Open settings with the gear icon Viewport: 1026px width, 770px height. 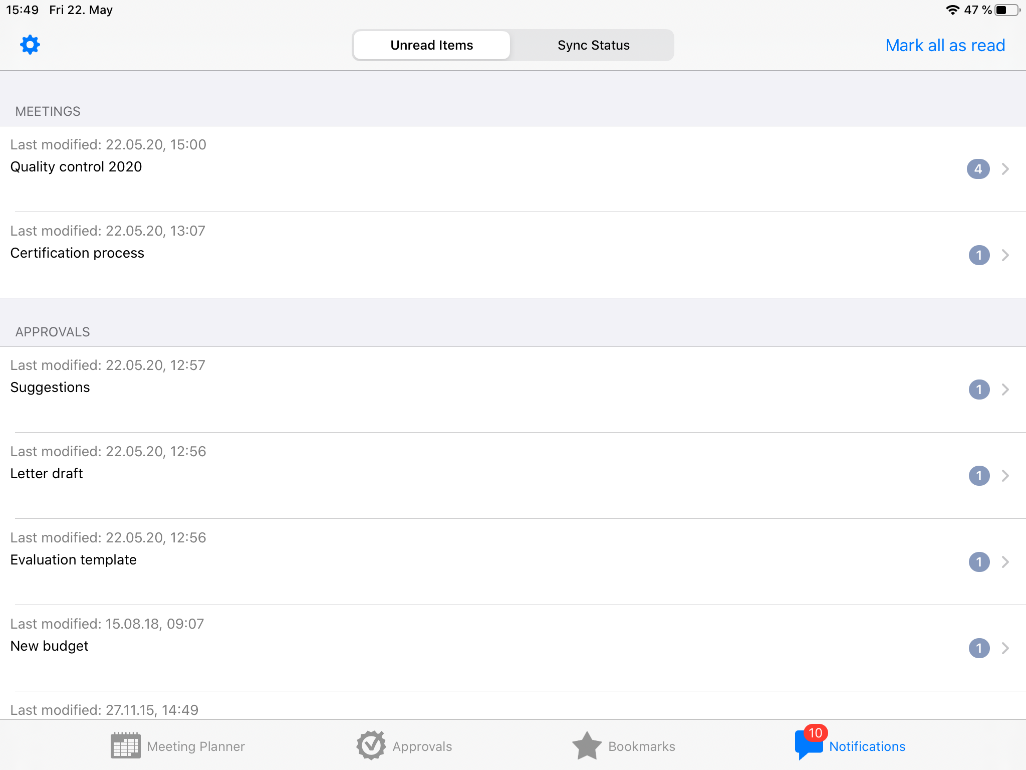tap(30, 45)
